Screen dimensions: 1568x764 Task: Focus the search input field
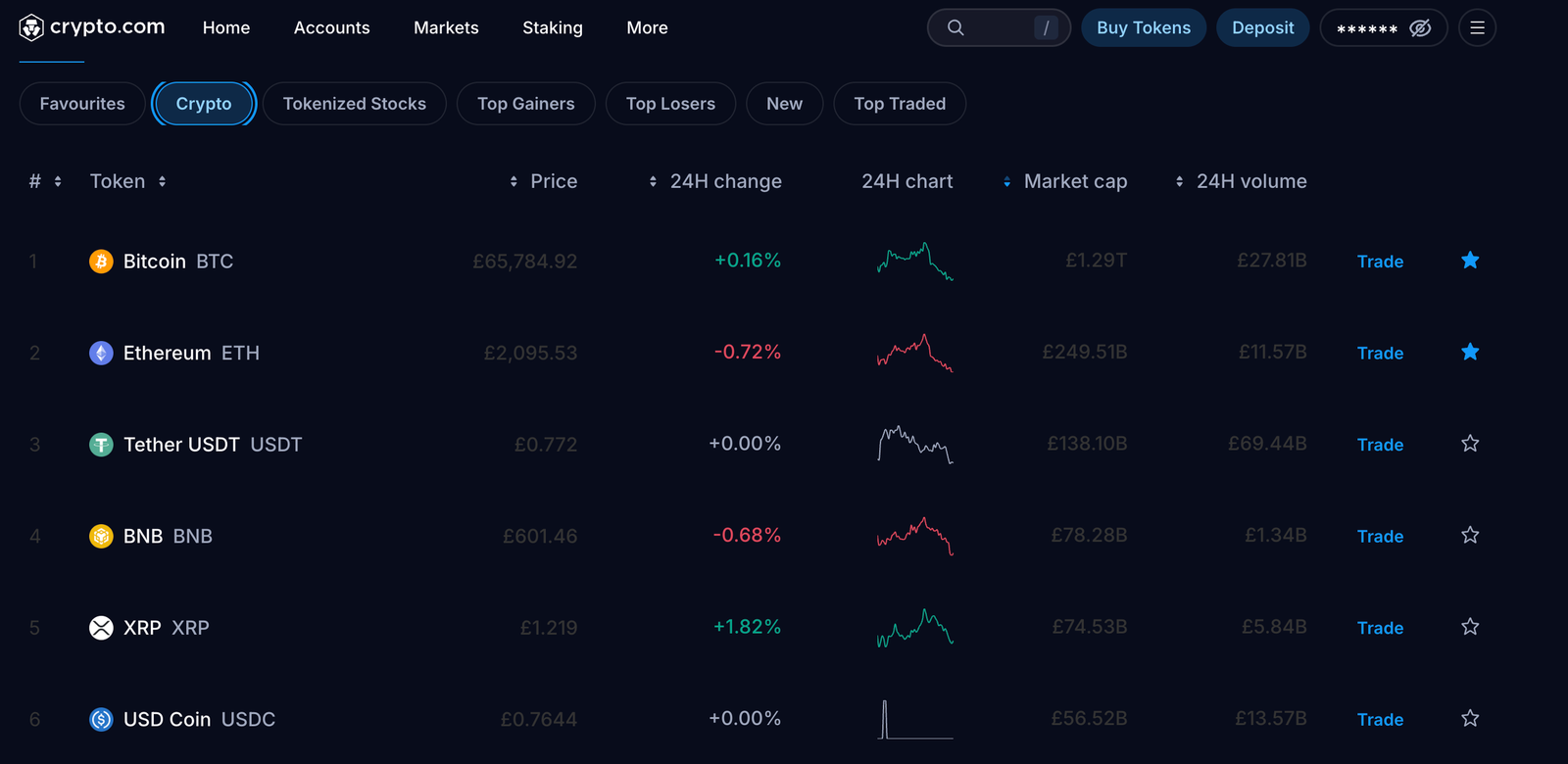click(999, 27)
